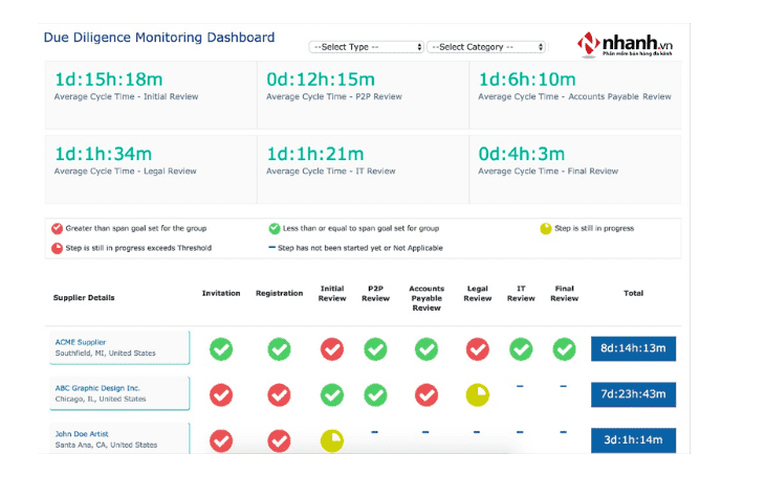Click ABC Graphic Design's green P2P Review icon

click(376, 395)
